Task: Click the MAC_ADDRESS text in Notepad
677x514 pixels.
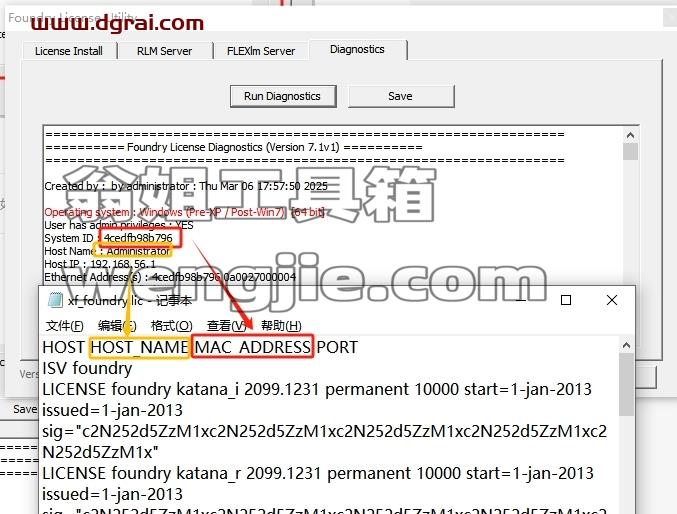Action: point(253,347)
